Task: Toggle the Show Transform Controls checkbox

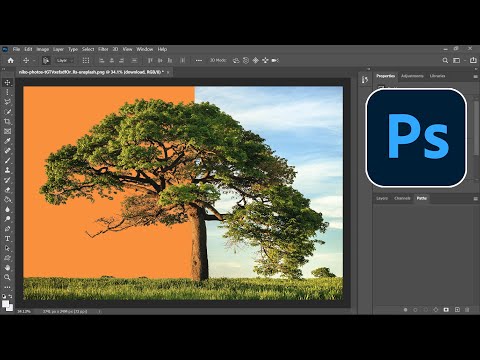Action: (86, 60)
